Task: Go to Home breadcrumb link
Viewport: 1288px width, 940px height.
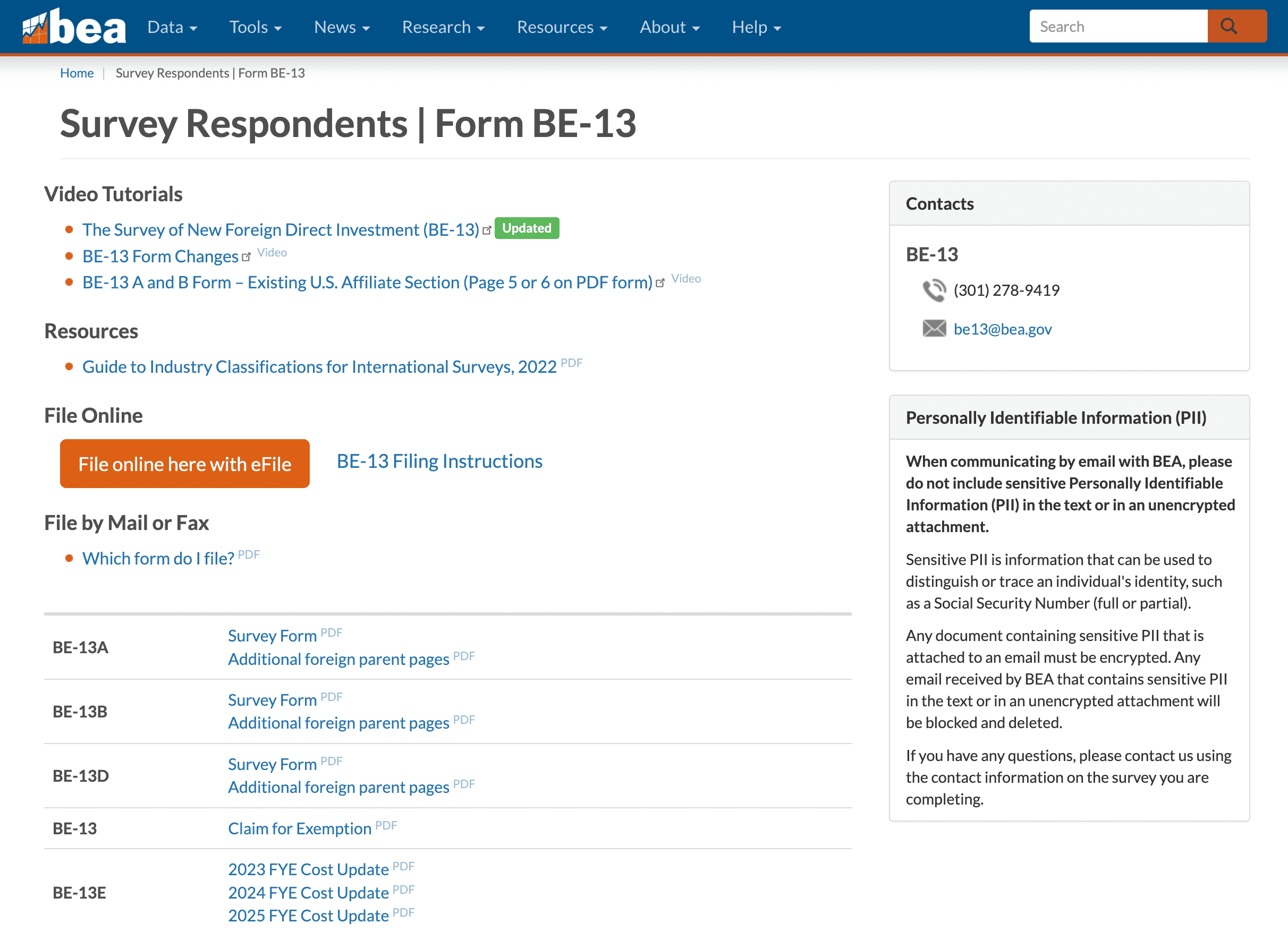Action: [x=77, y=73]
